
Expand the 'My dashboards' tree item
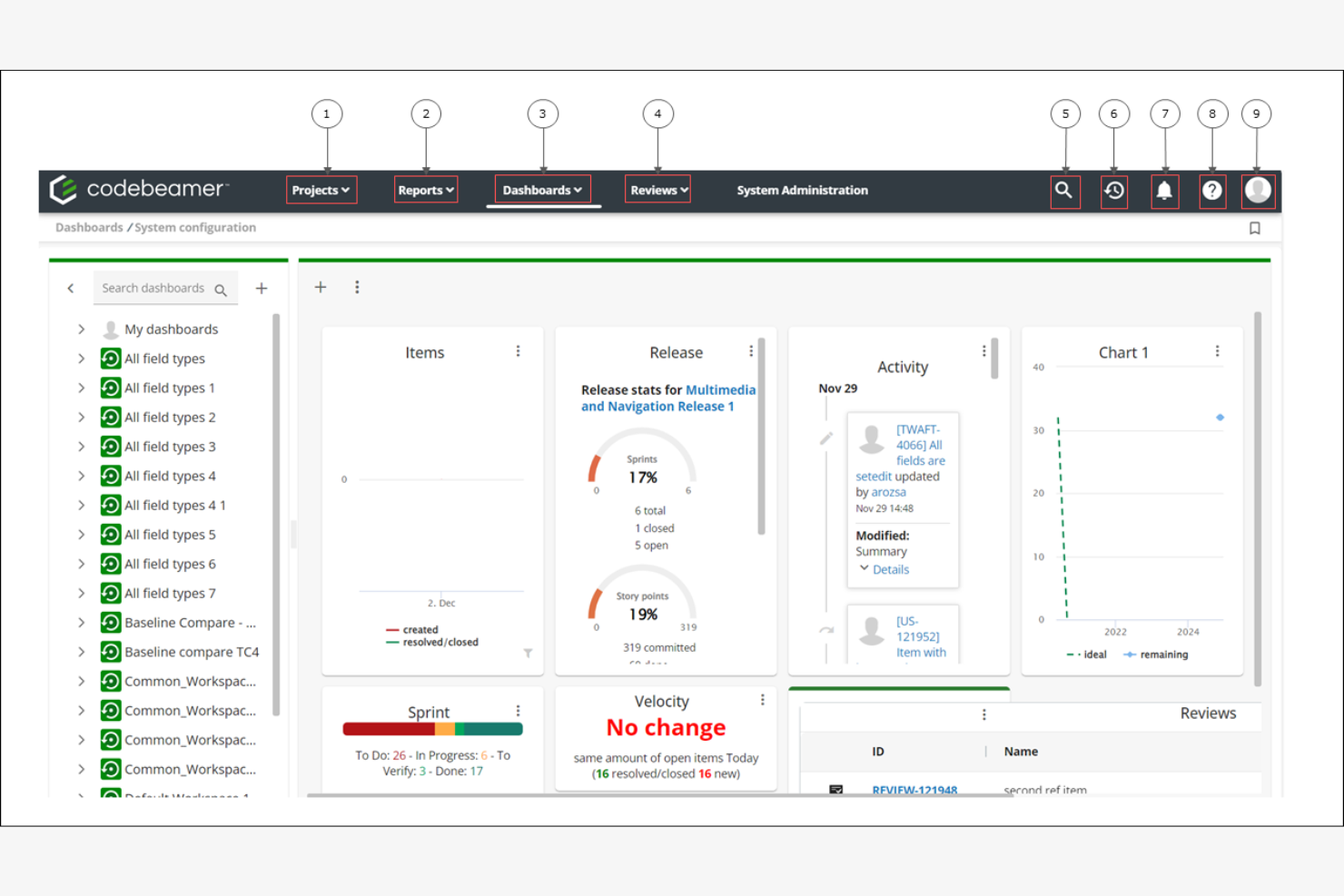pyautogui.click(x=81, y=329)
